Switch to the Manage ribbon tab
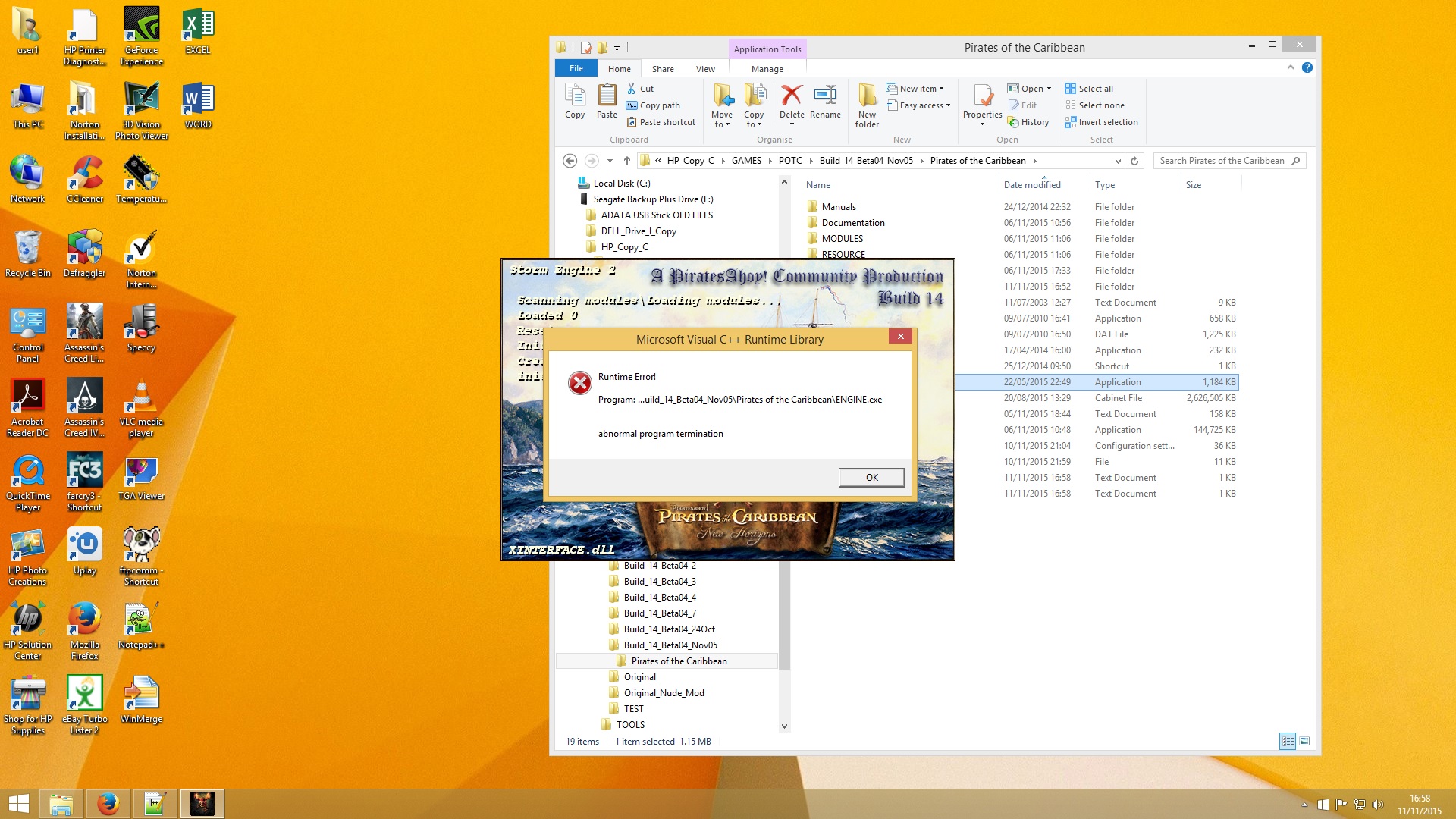1456x819 pixels. [767, 69]
